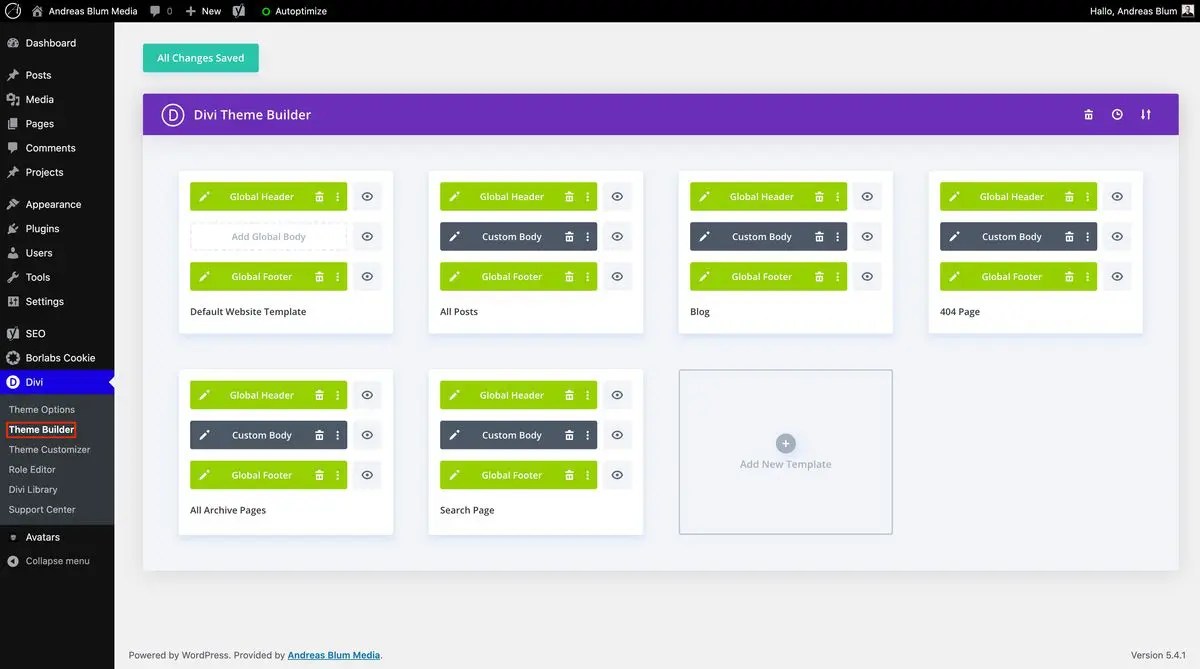Open Global Footer options in All Archive Pages
1200x669 pixels.
coord(338,475)
